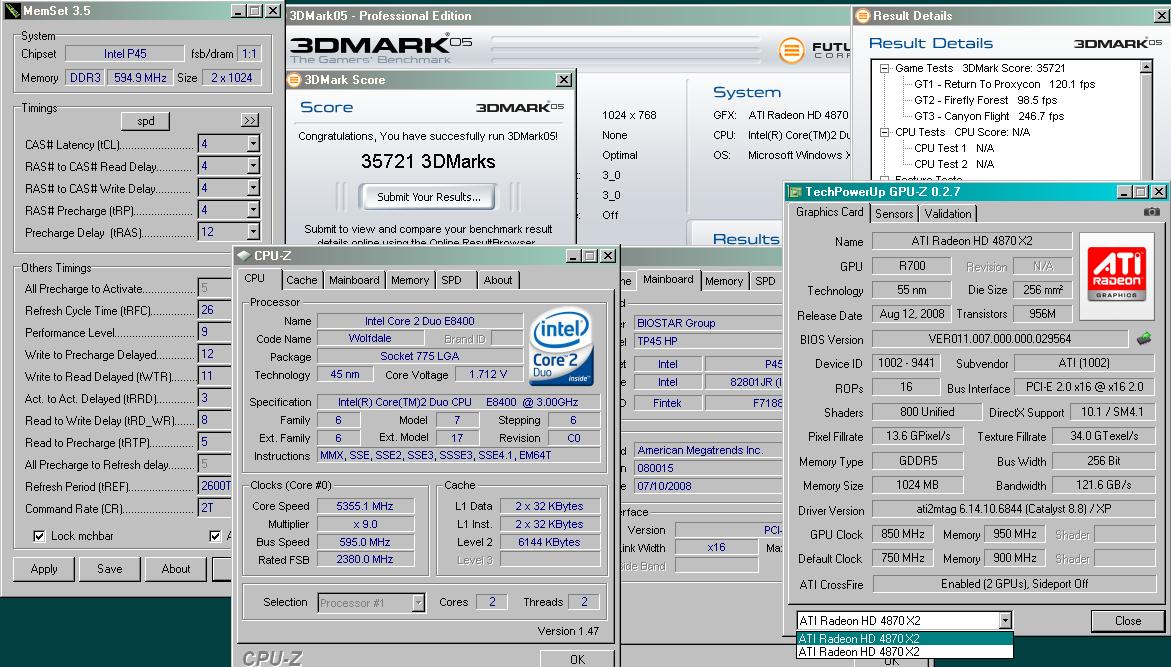Click the Submit Your Results button

tap(429, 197)
